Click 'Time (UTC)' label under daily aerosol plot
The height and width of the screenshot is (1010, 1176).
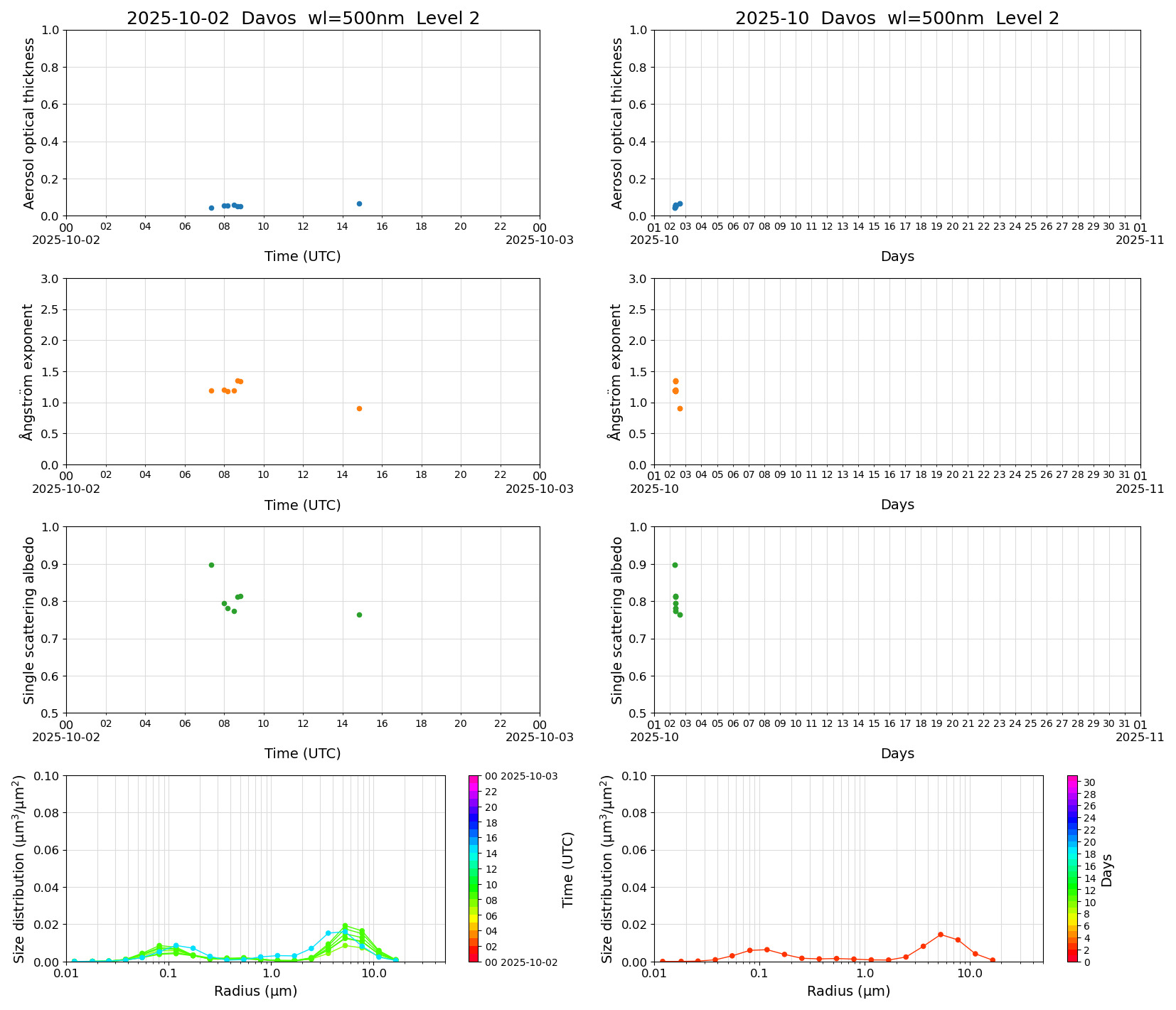tap(303, 257)
